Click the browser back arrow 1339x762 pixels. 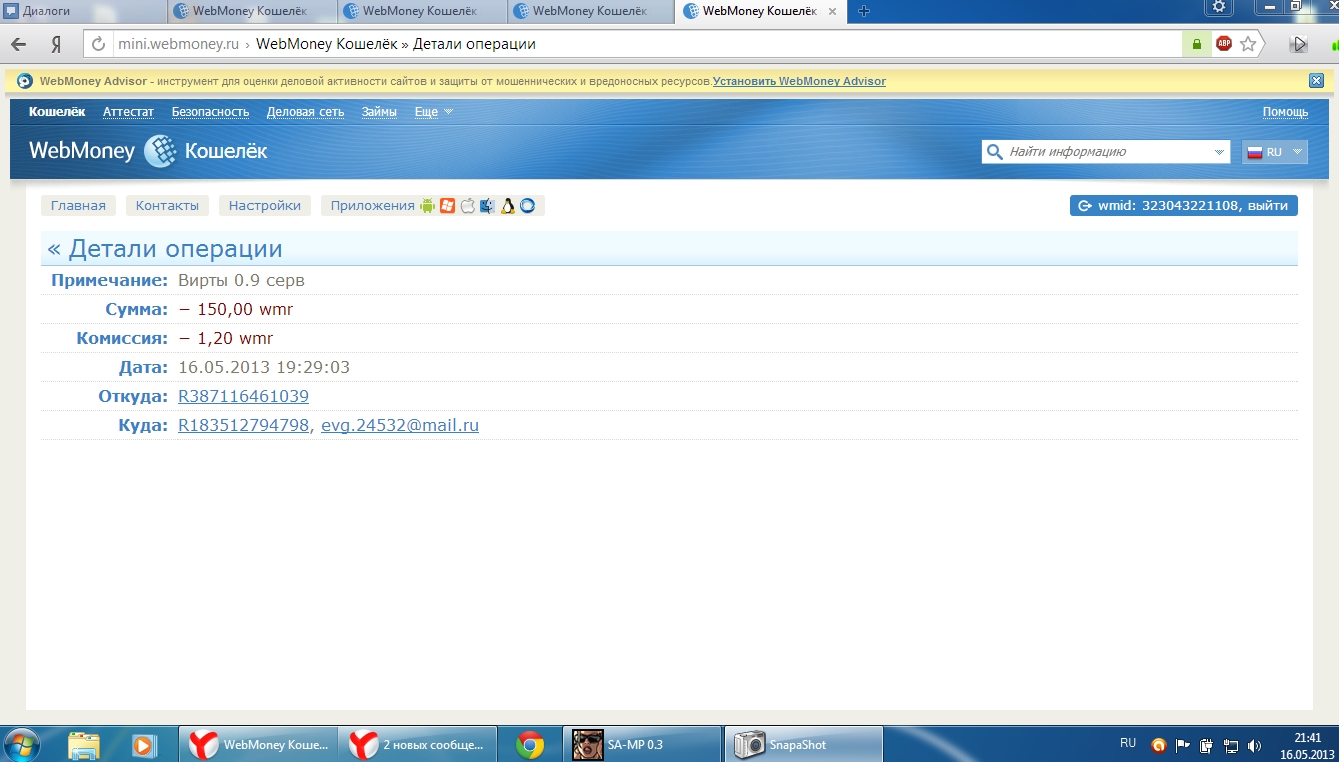18,44
